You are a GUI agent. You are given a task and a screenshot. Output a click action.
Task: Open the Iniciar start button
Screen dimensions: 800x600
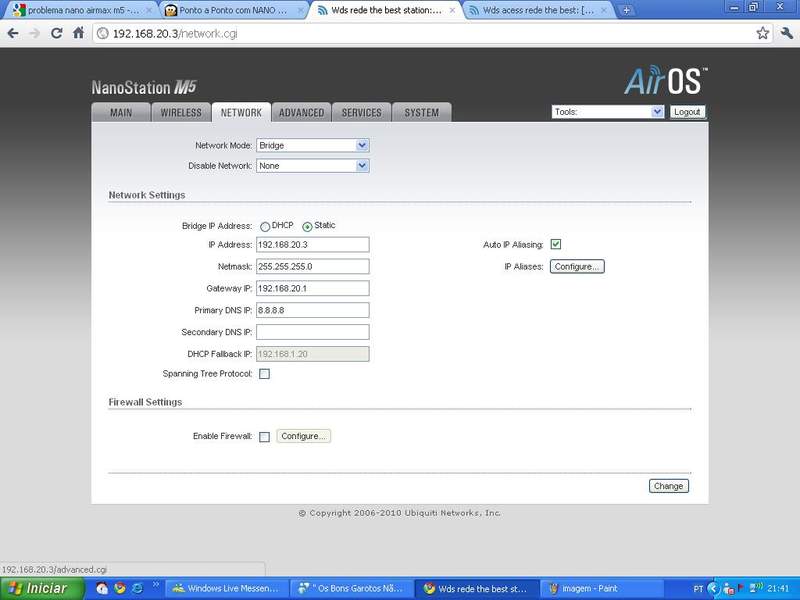pyautogui.click(x=42, y=589)
